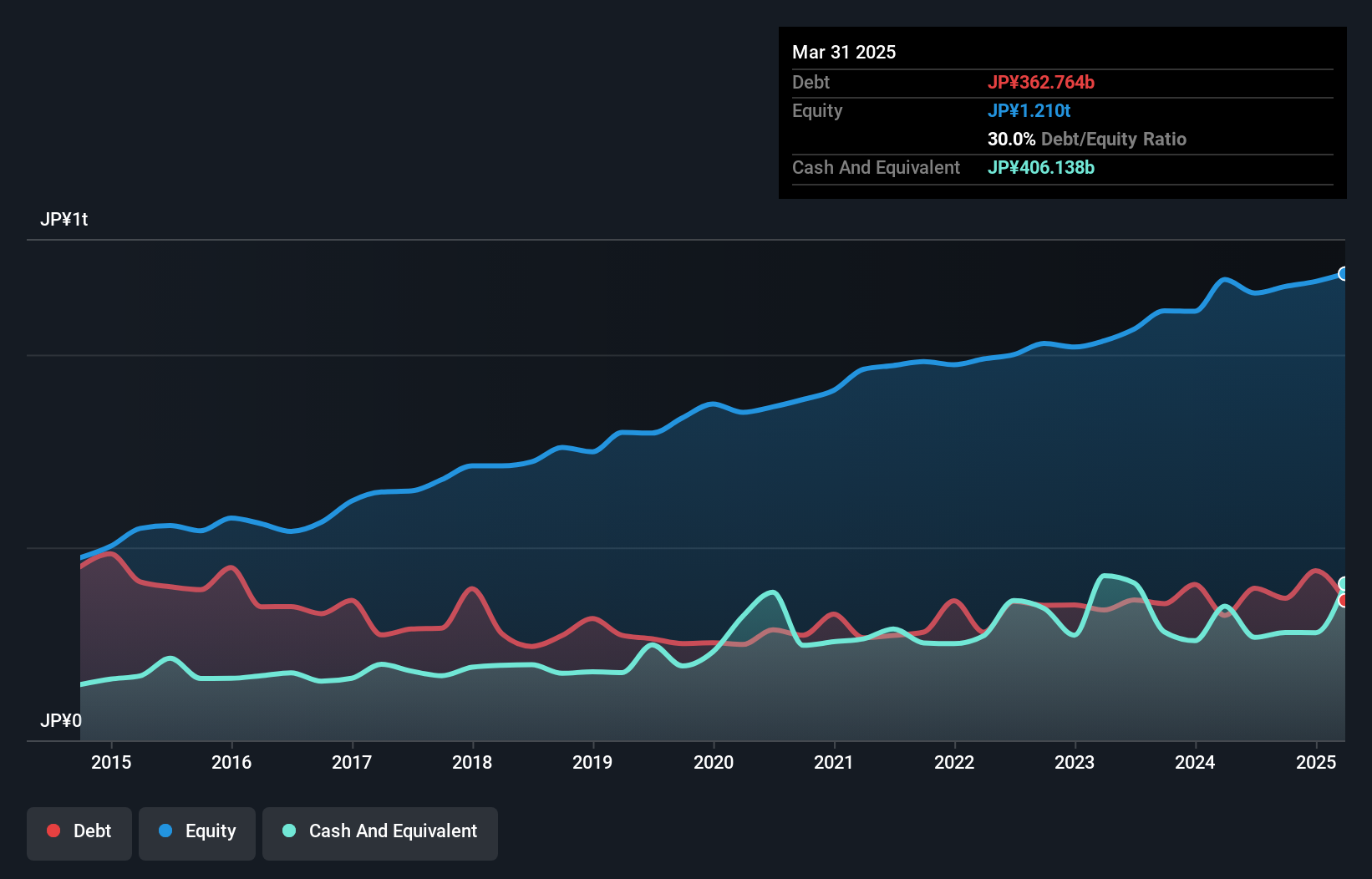
Task: Select the 2025 x-axis label
Action: 1316,762
